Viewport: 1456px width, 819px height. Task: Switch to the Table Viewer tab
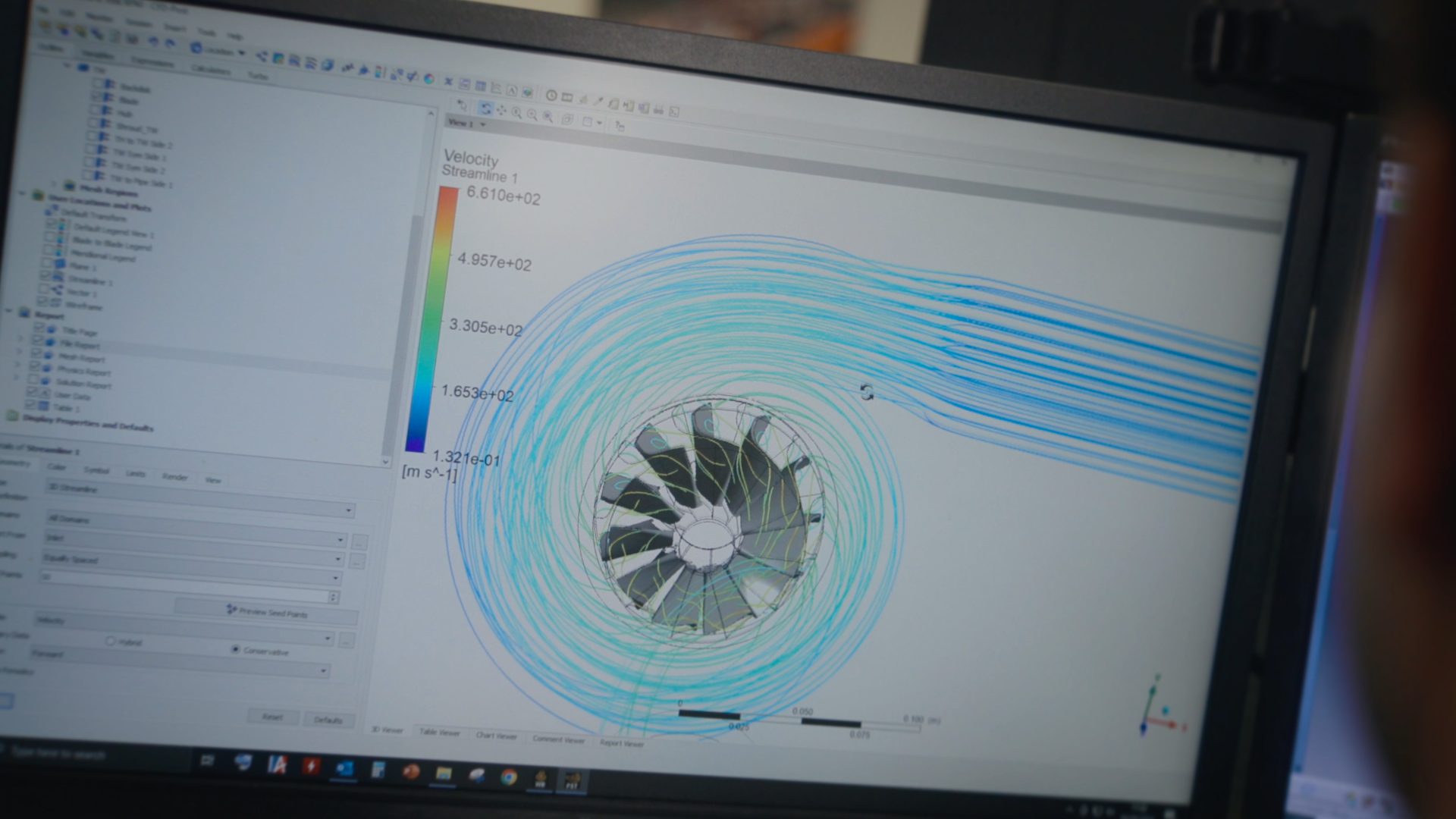pyautogui.click(x=440, y=733)
